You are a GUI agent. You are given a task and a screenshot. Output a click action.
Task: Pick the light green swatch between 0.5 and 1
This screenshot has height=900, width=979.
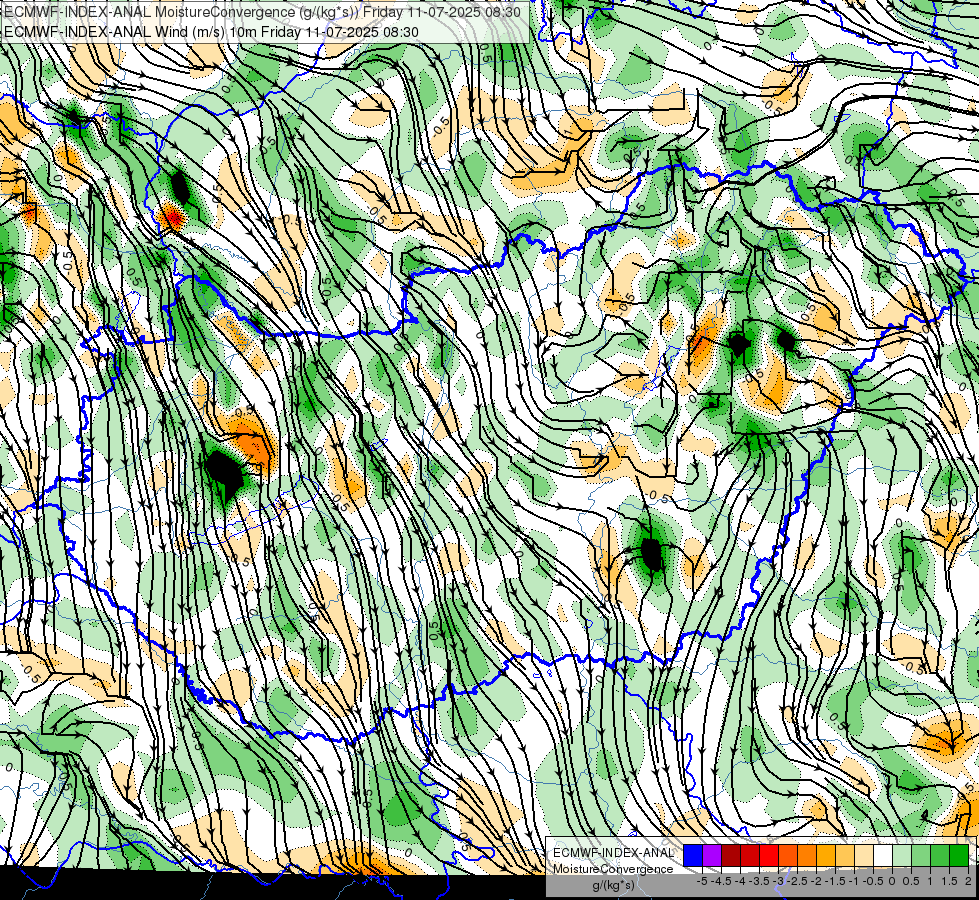(921, 855)
